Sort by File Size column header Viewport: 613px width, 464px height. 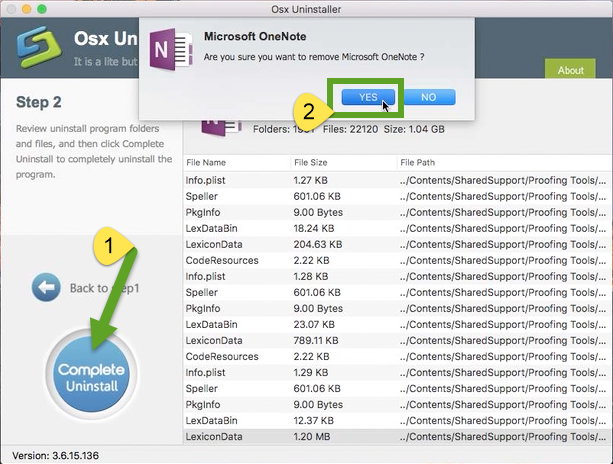click(311, 162)
